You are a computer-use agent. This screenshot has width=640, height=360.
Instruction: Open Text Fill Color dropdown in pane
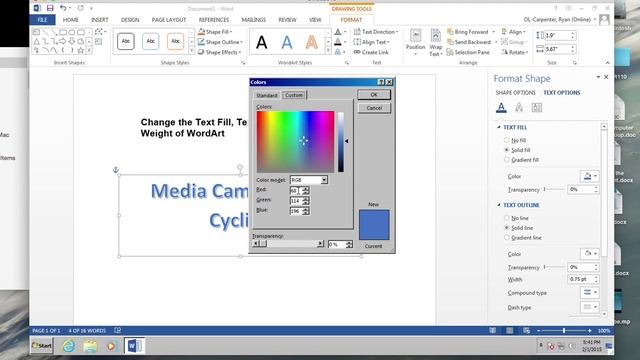589,176
